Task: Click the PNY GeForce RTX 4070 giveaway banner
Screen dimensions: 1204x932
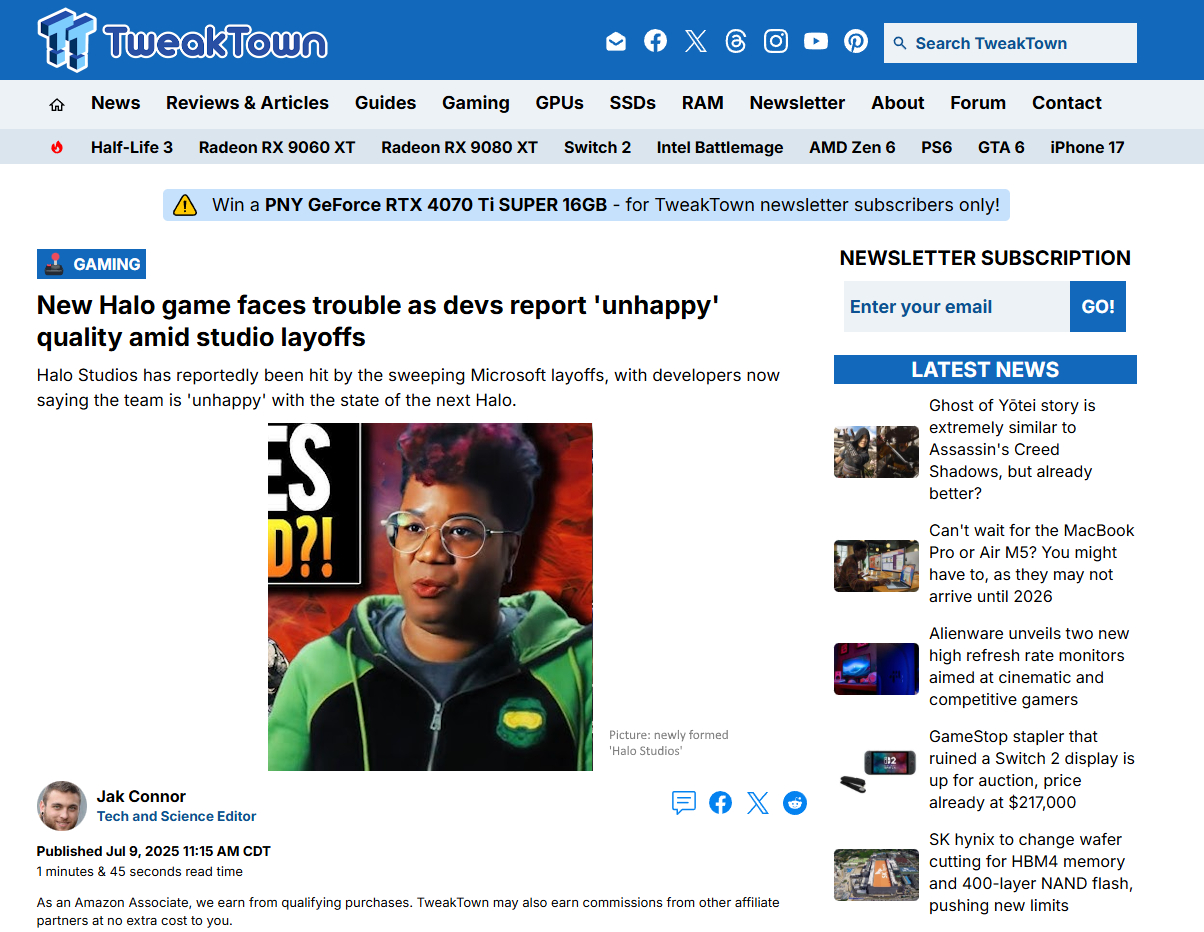Action: coord(587,205)
